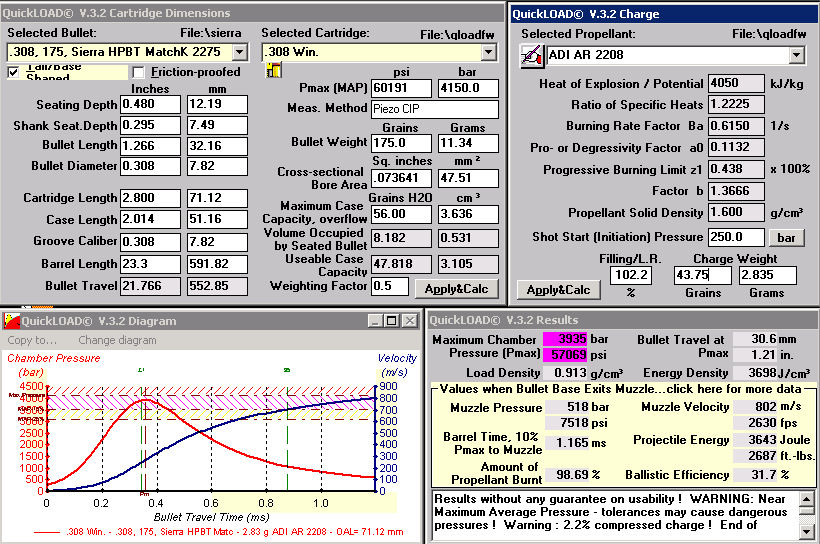Click the Bullet Weight grains field

click(402, 143)
